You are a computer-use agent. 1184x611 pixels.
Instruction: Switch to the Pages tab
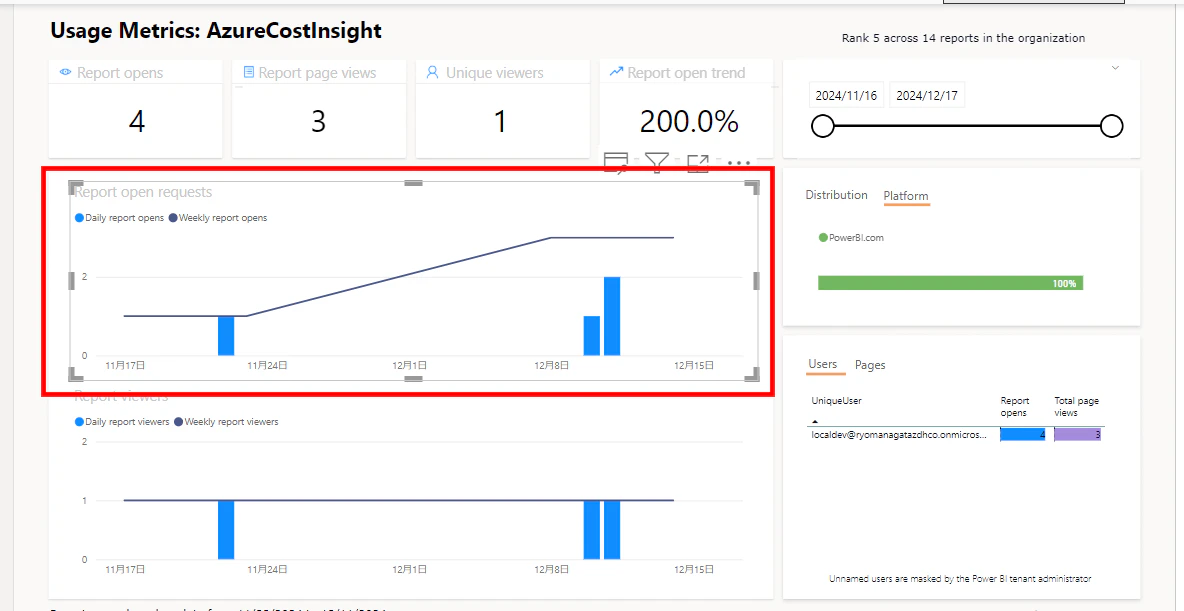click(870, 365)
